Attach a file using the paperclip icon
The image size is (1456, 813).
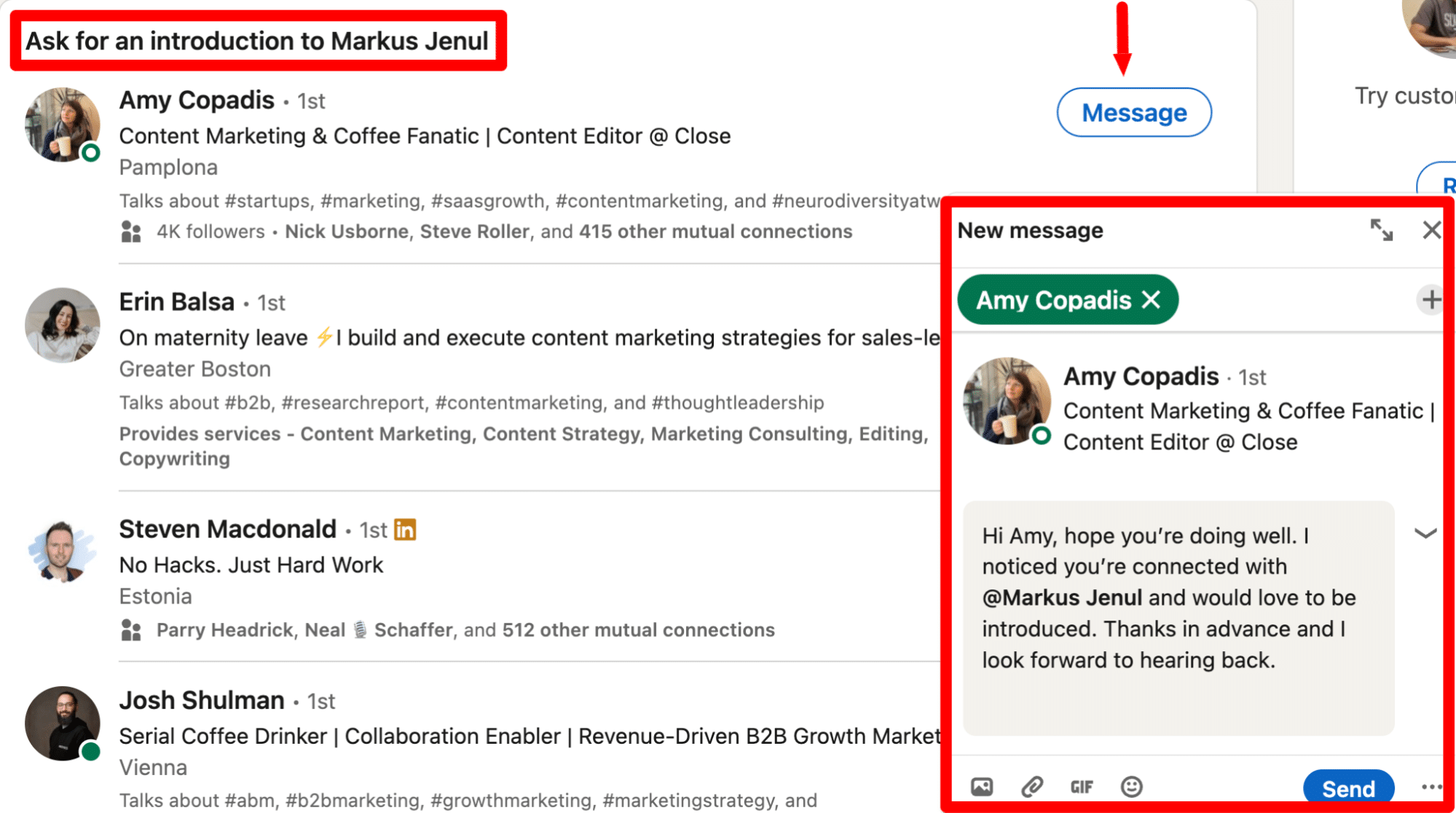click(x=1032, y=787)
